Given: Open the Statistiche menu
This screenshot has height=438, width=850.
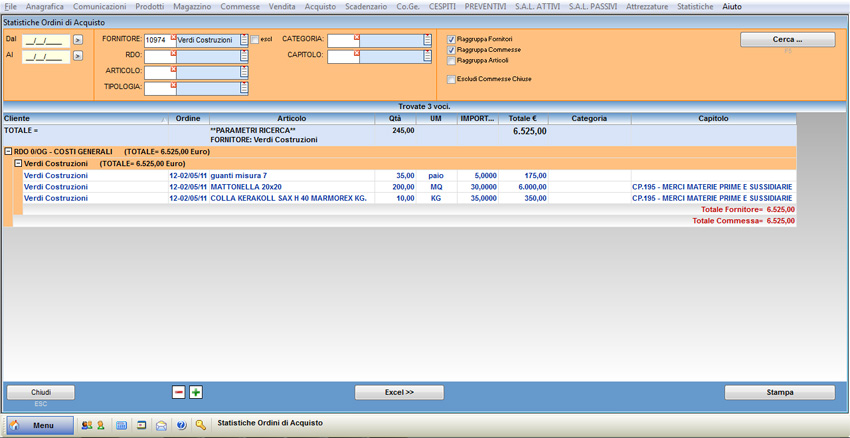Looking at the screenshot, I should (x=695, y=7).
